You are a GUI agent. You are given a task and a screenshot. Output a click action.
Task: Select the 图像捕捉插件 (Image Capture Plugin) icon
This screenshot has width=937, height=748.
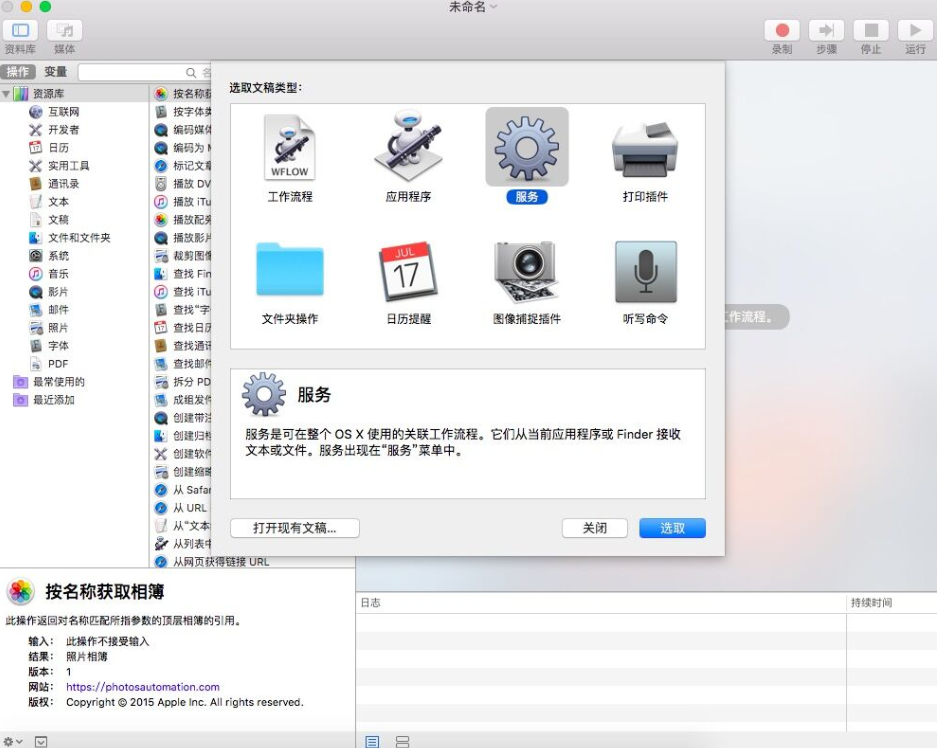point(528,270)
